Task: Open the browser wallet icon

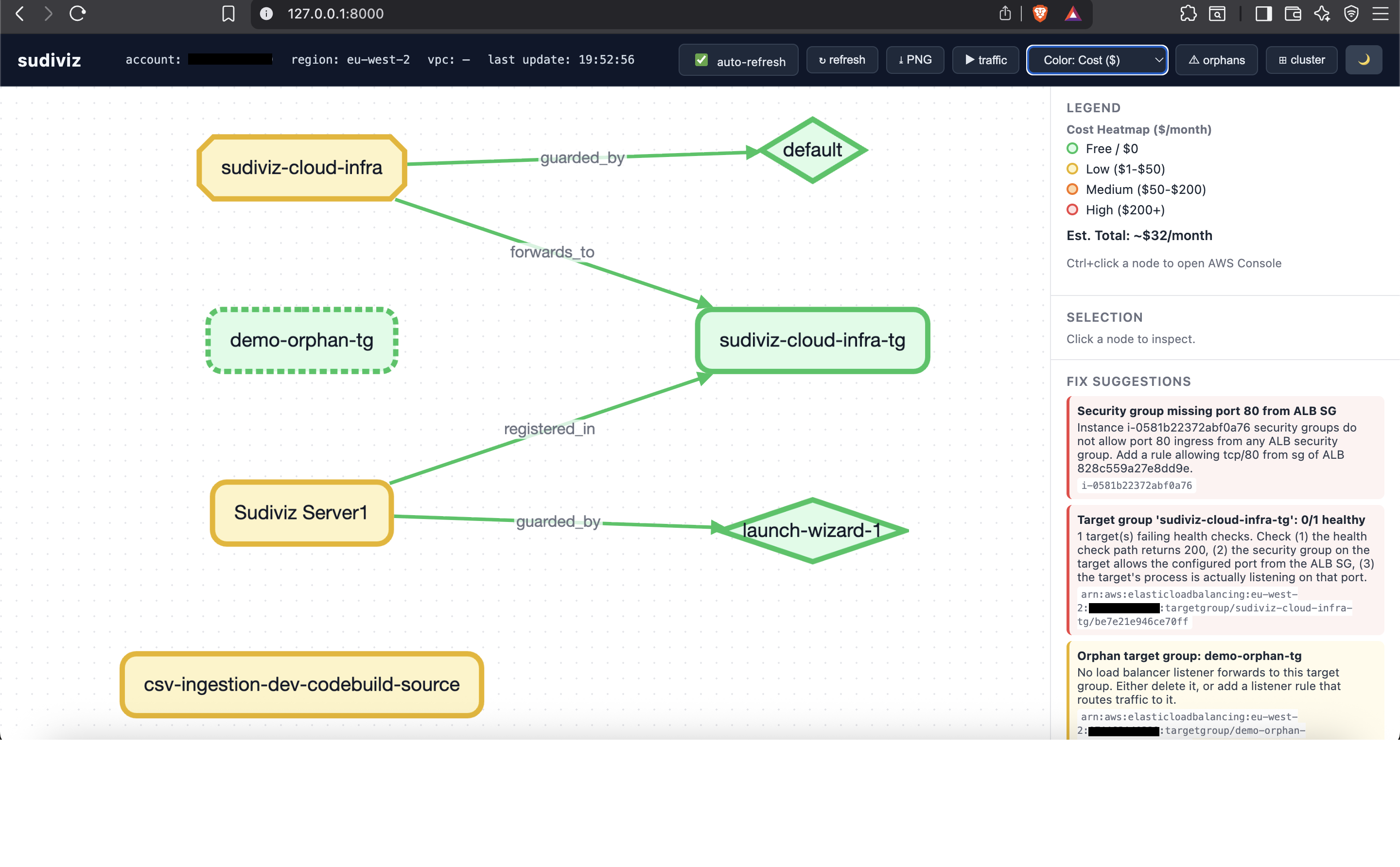Action: (1293, 13)
